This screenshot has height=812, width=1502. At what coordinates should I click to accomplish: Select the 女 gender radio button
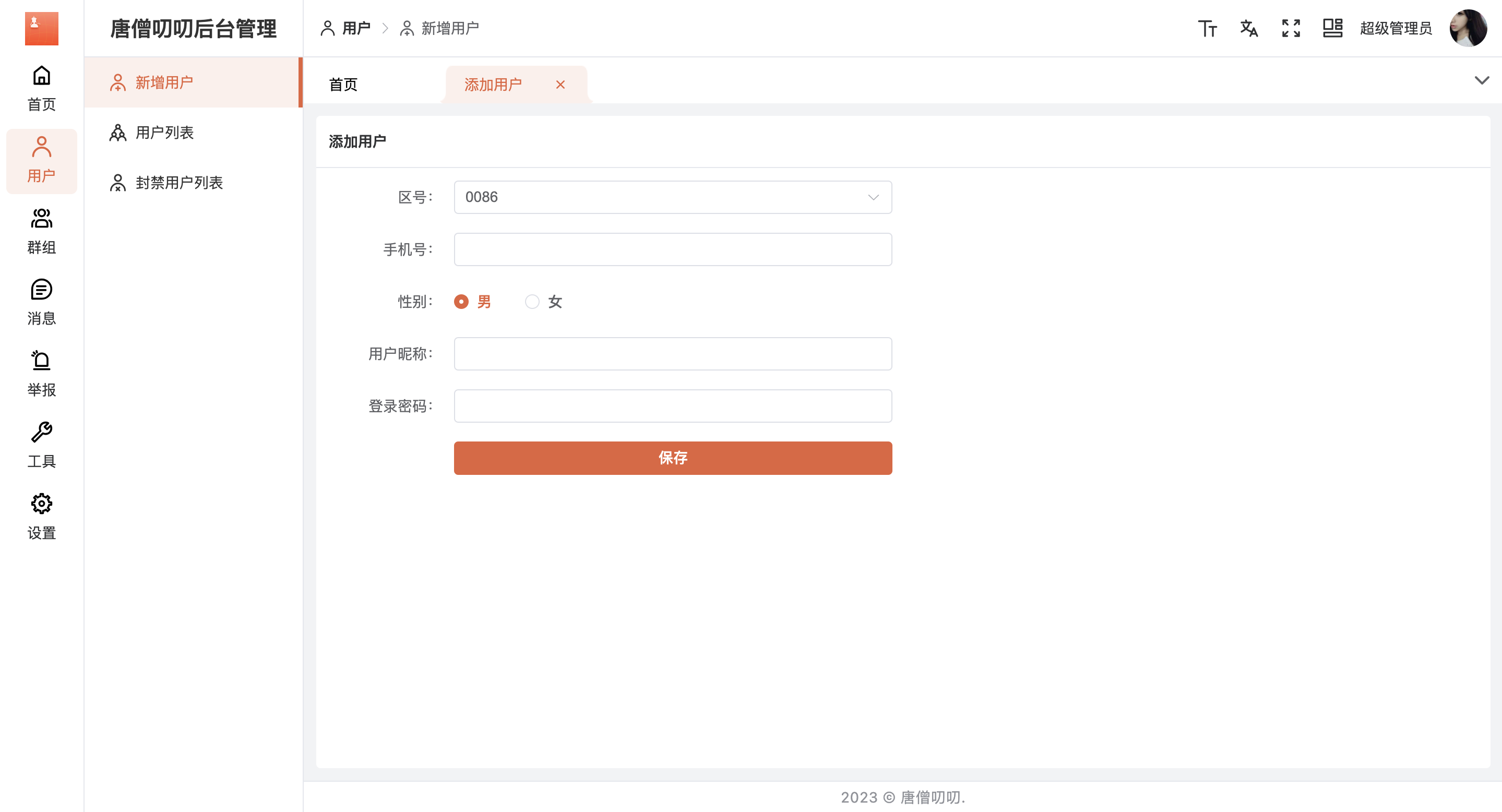click(x=532, y=302)
